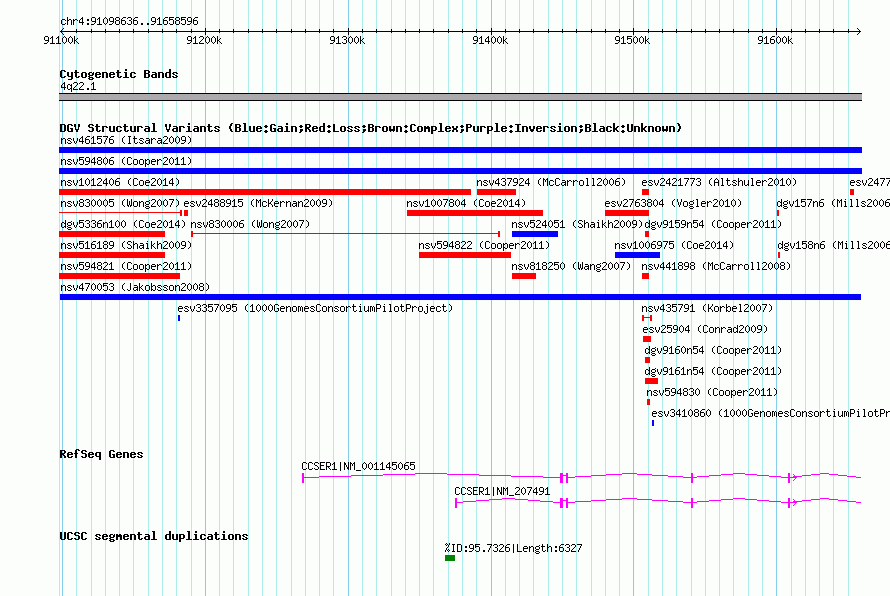The image size is (890, 596).
Task: Click UCSC segmental duplications track title
Action: (154, 536)
